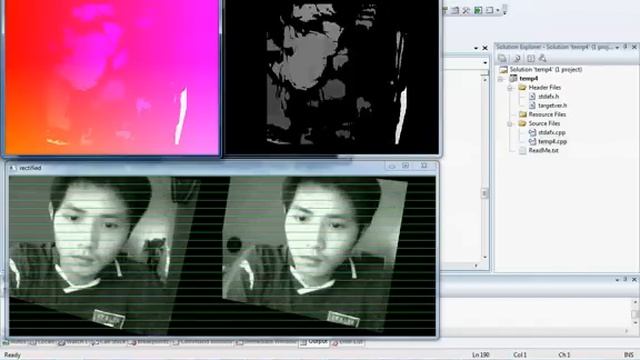Switch to the Command Window tab
Image resolution: width=640 pixels, height=360 pixels.
[x=203, y=342]
